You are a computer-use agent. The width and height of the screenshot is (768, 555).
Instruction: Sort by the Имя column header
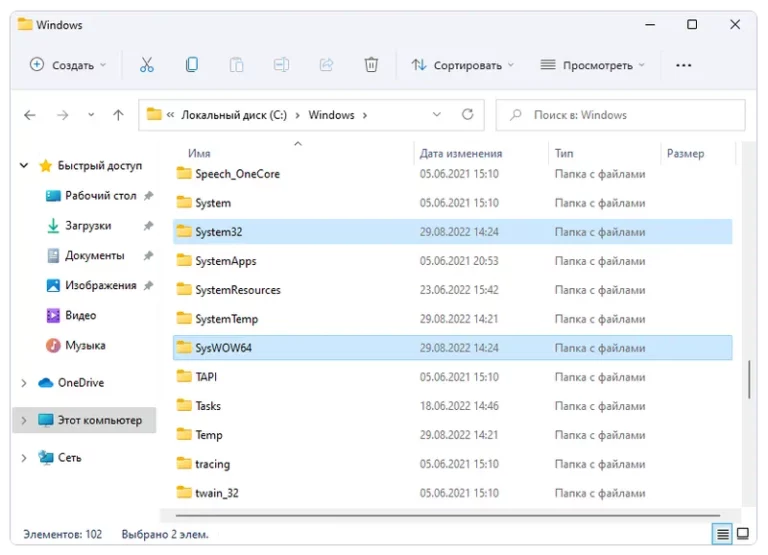click(199, 153)
